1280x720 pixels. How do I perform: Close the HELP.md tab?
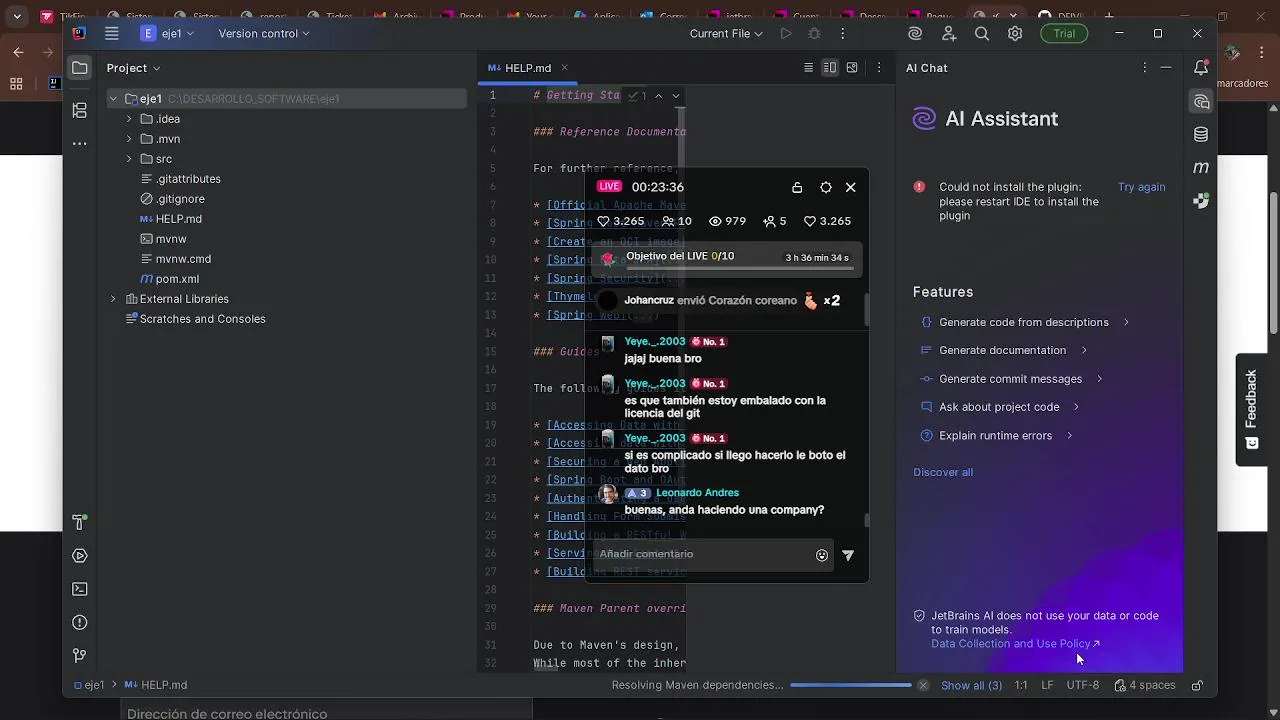564,68
